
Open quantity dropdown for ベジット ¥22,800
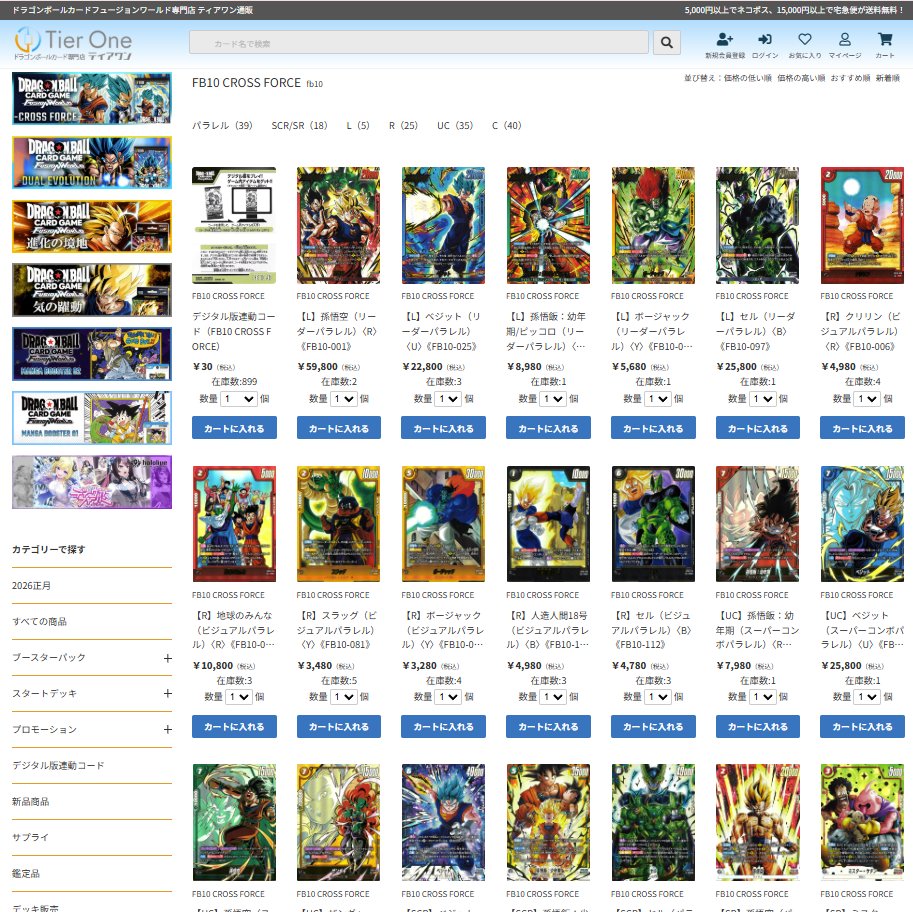pos(448,399)
